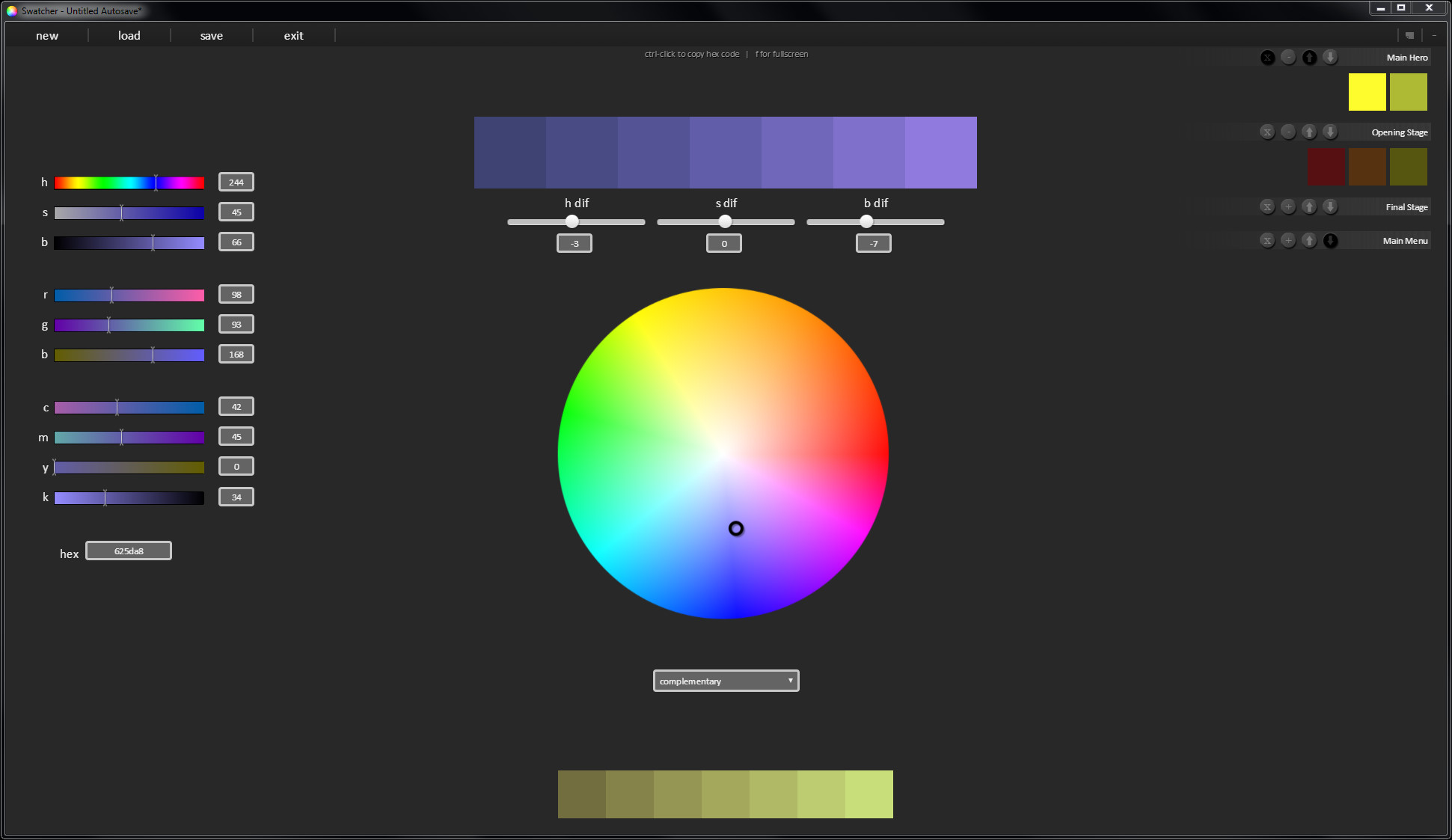Click the exit button
1452x840 pixels.
click(x=293, y=35)
